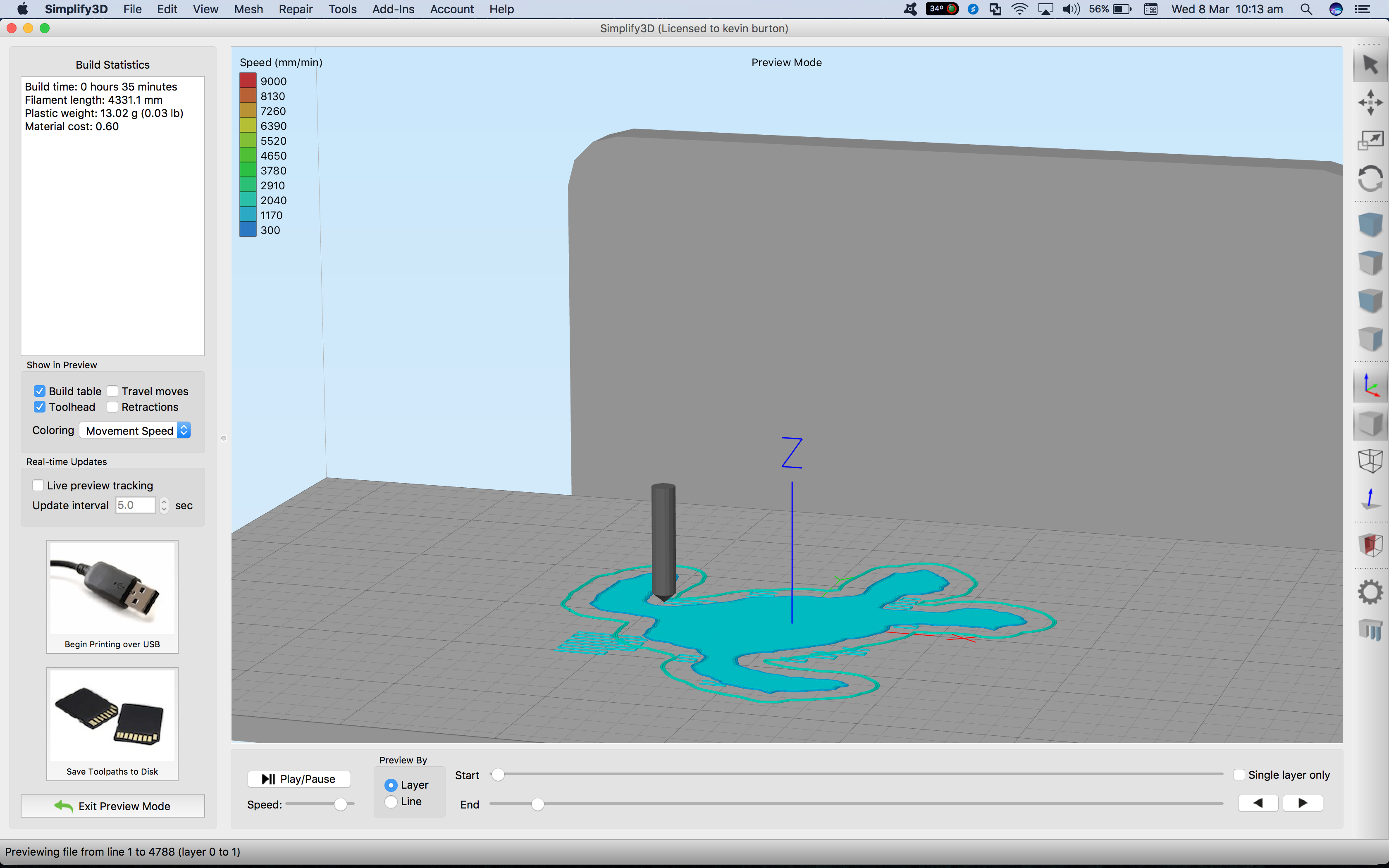Click the Play/Pause button
The width and height of the screenshot is (1389, 868).
(299, 779)
